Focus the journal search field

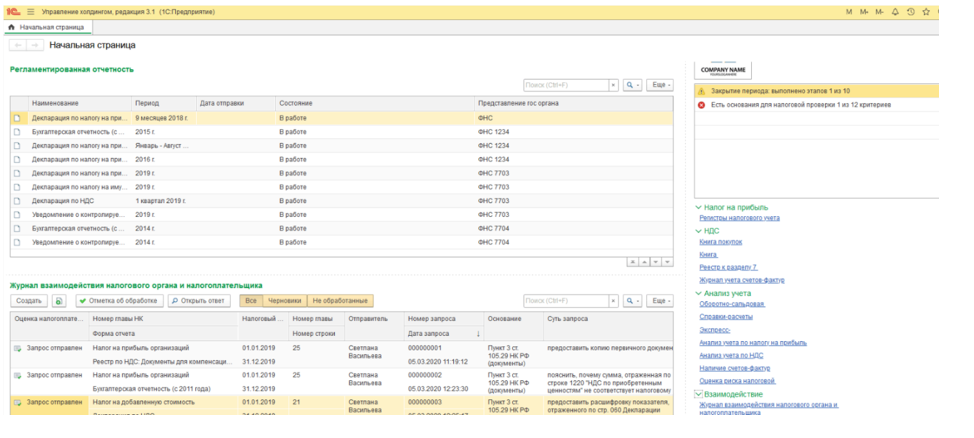pos(566,301)
